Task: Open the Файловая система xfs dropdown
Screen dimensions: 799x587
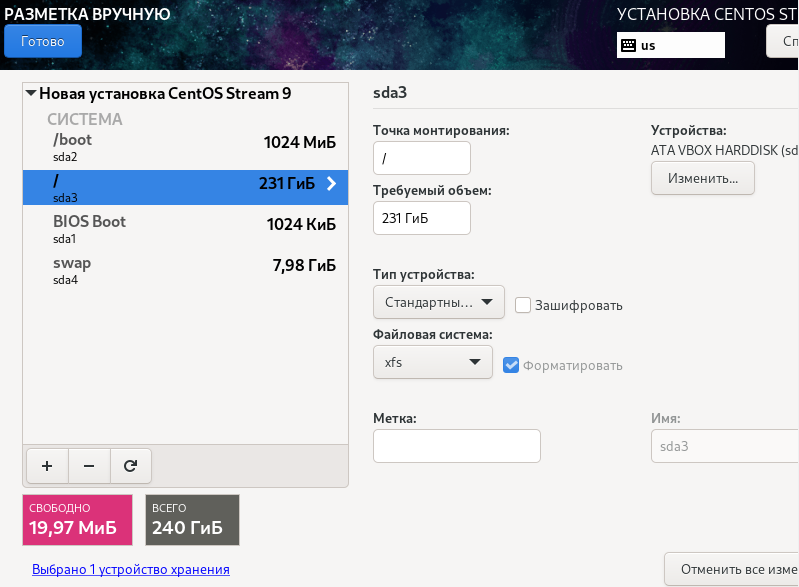Action: (x=432, y=362)
